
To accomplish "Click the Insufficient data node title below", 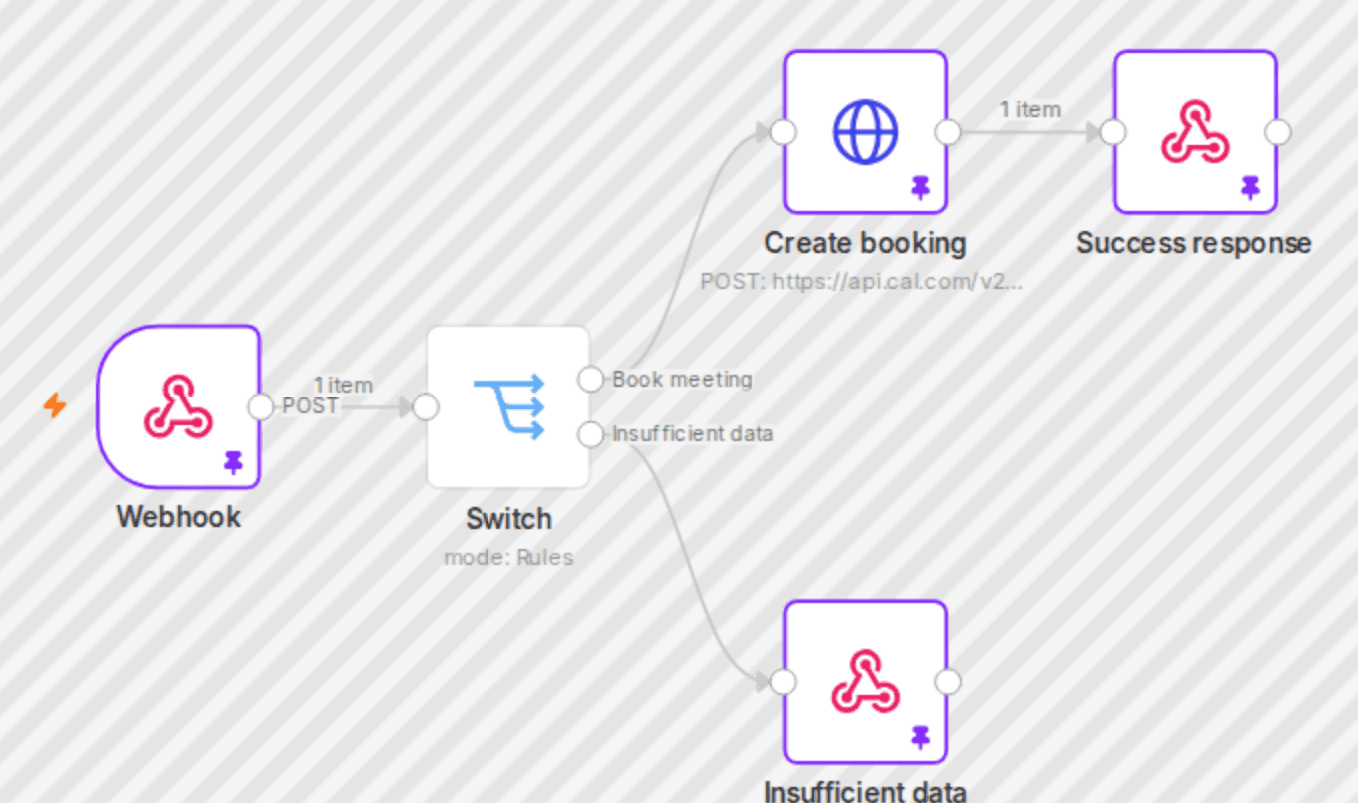I will [865, 792].
